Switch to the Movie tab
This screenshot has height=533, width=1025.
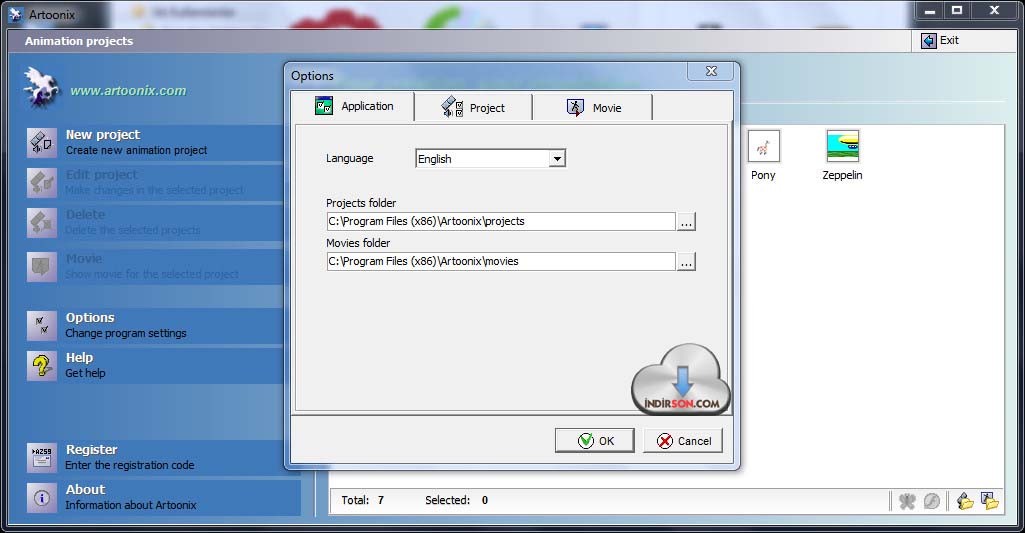(x=593, y=108)
